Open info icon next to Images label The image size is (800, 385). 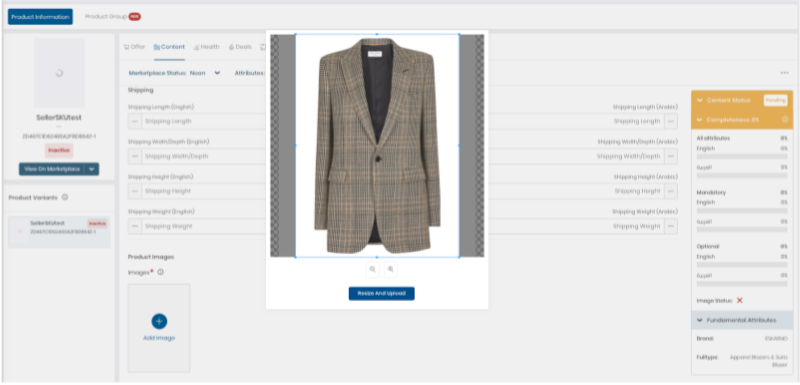(x=161, y=272)
